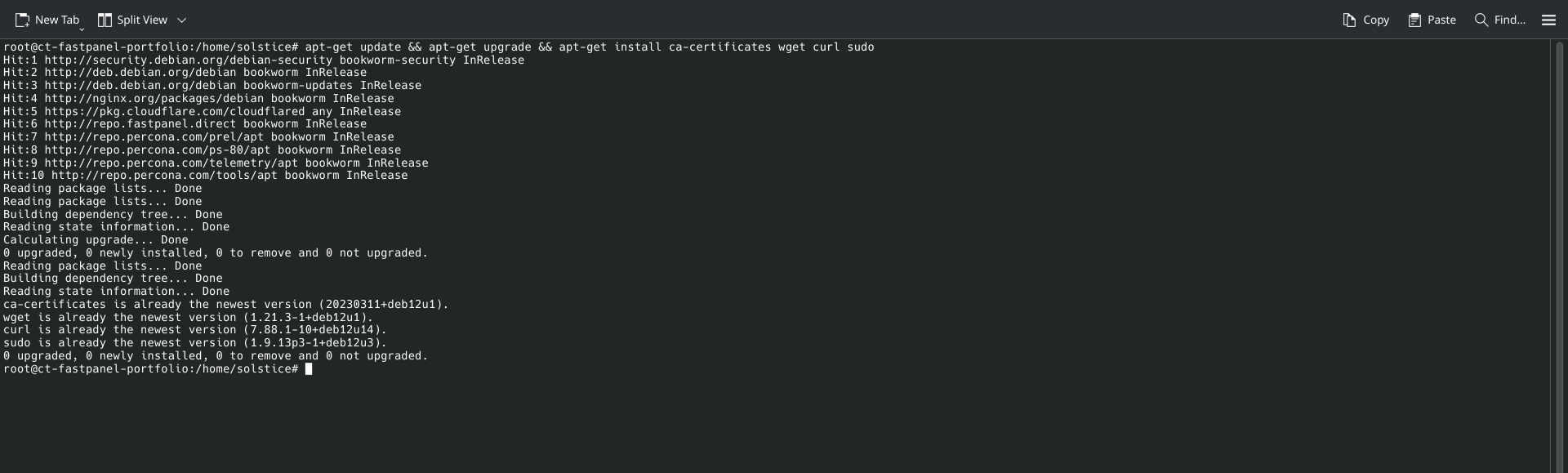Click the cursor at the last prompt
The image size is (1568, 473).
pos(309,369)
